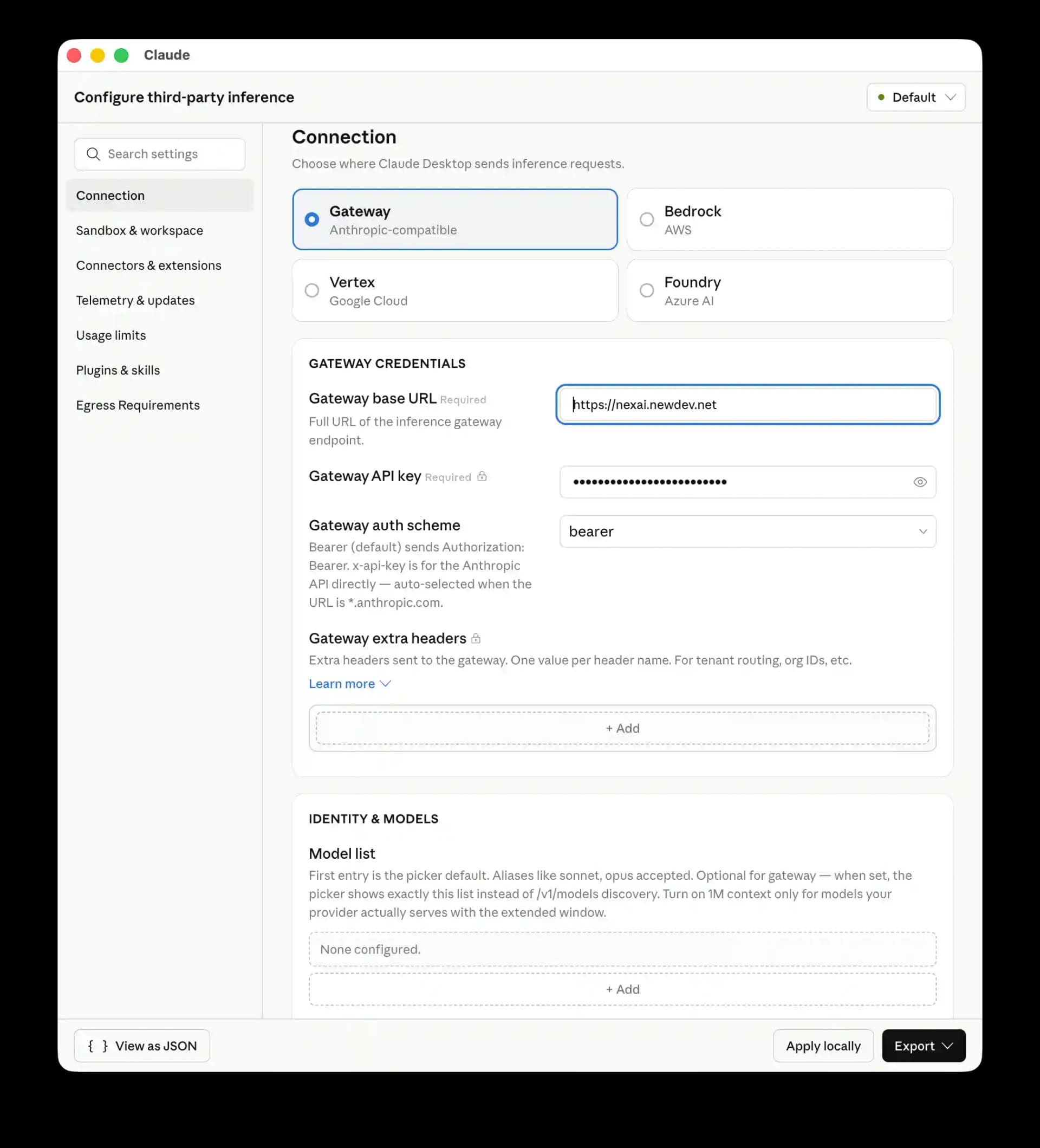1040x1148 pixels.
Task: Minimize window using the yellow button
Action: pos(97,55)
